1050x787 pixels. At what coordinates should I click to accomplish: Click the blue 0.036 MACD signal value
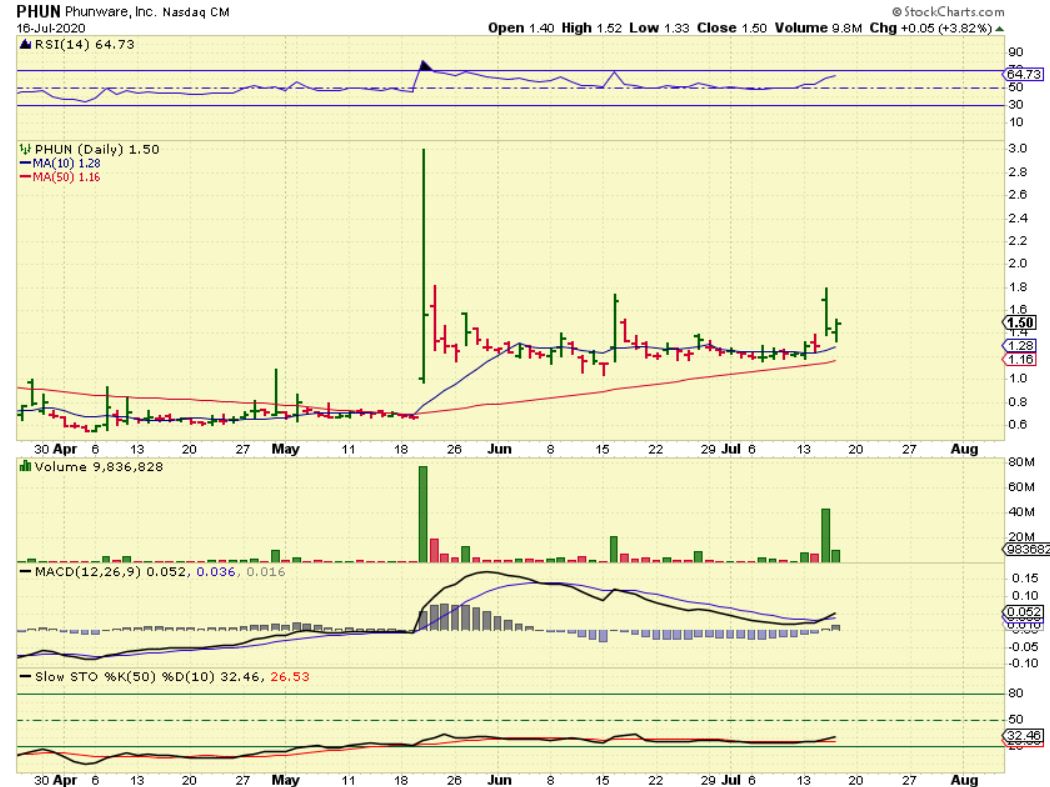tap(216, 572)
